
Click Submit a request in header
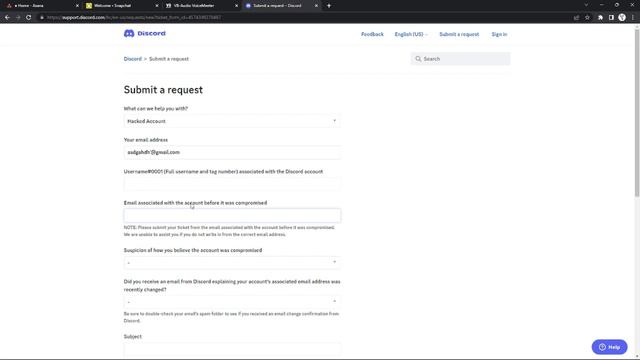(x=459, y=34)
